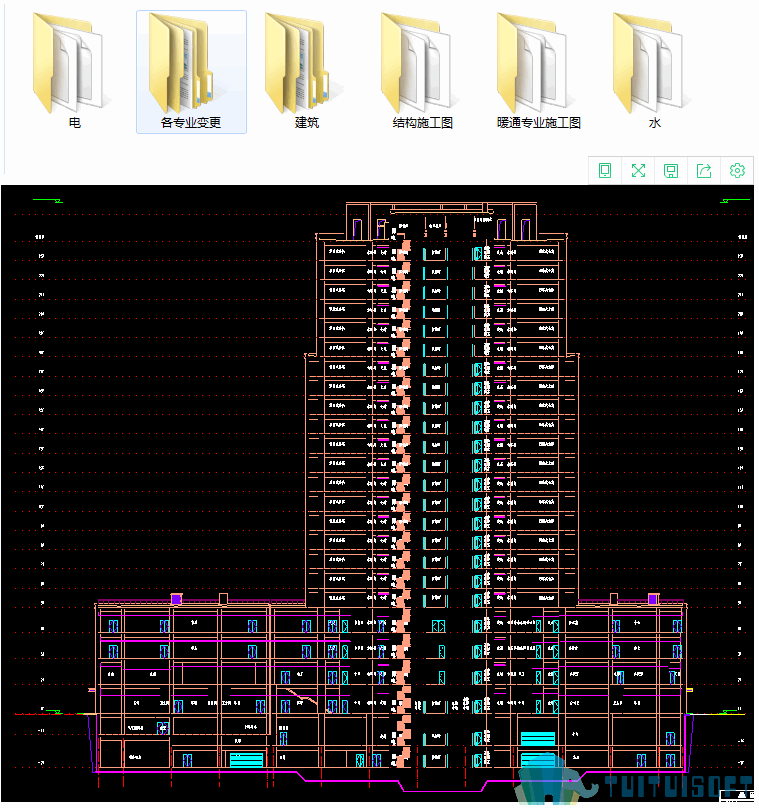
Task: Select the 结构施工图 folder label
Action: click(x=423, y=123)
